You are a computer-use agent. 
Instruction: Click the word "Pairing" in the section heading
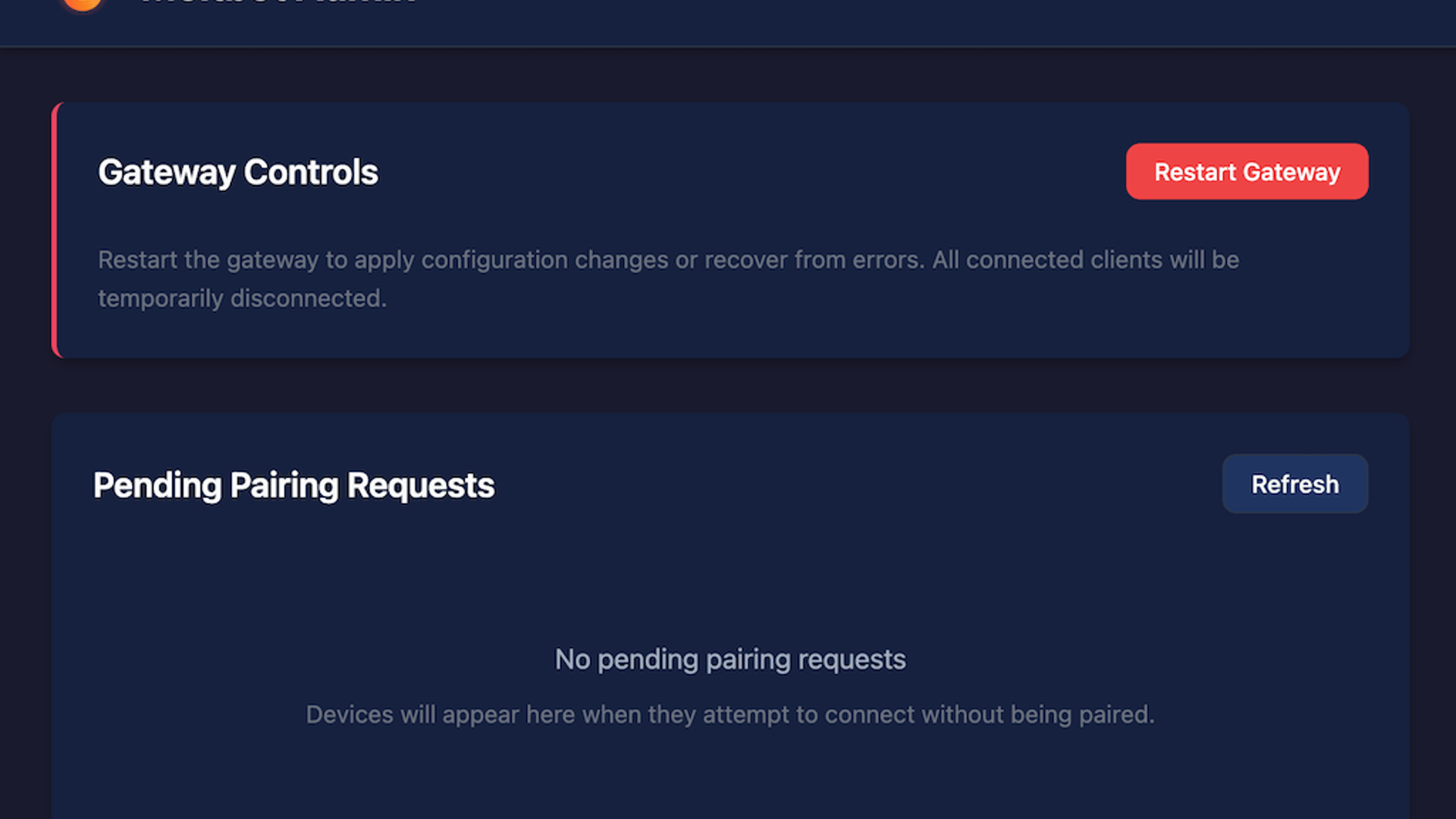click(284, 485)
